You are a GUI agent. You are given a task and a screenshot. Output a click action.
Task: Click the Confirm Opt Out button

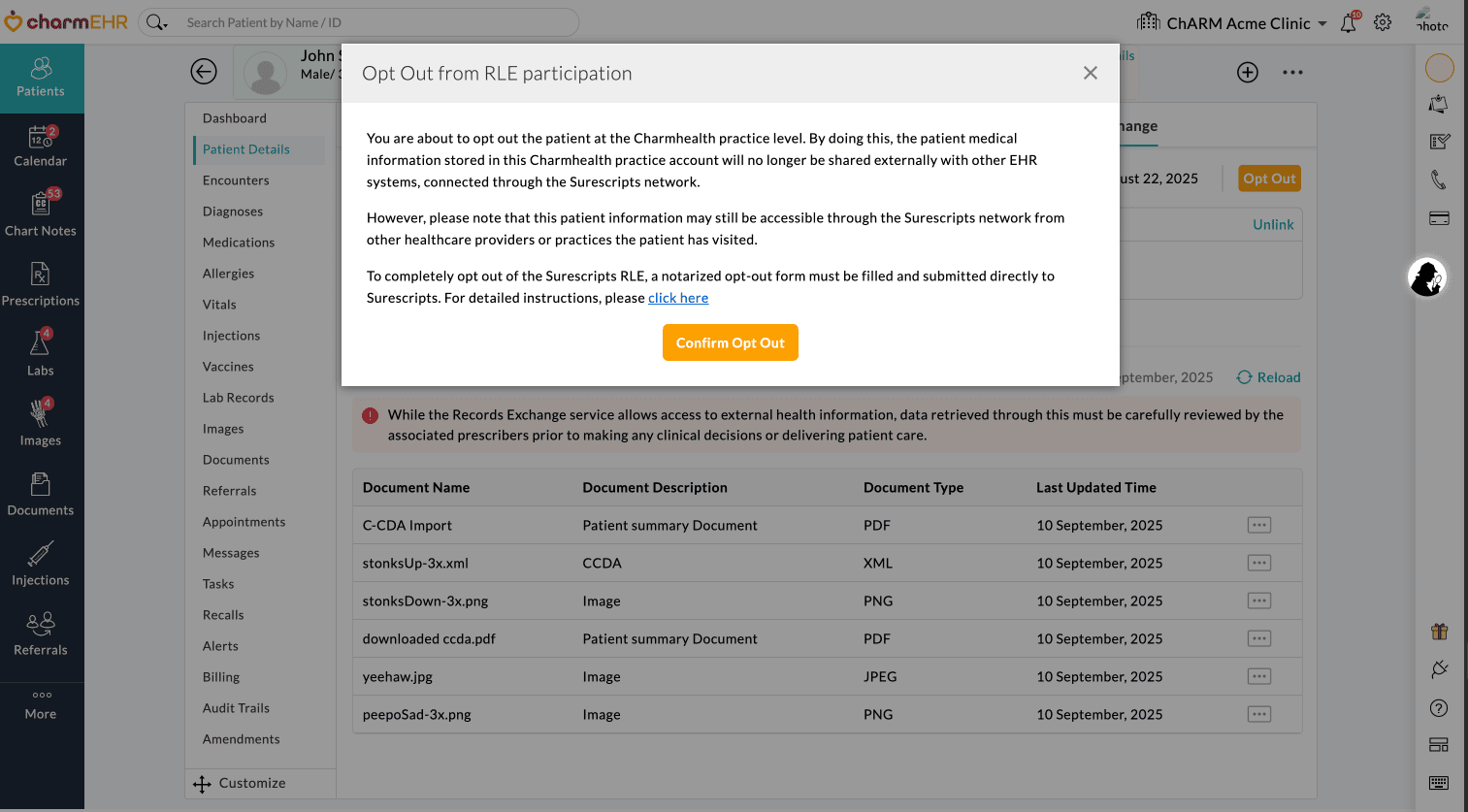pos(730,341)
